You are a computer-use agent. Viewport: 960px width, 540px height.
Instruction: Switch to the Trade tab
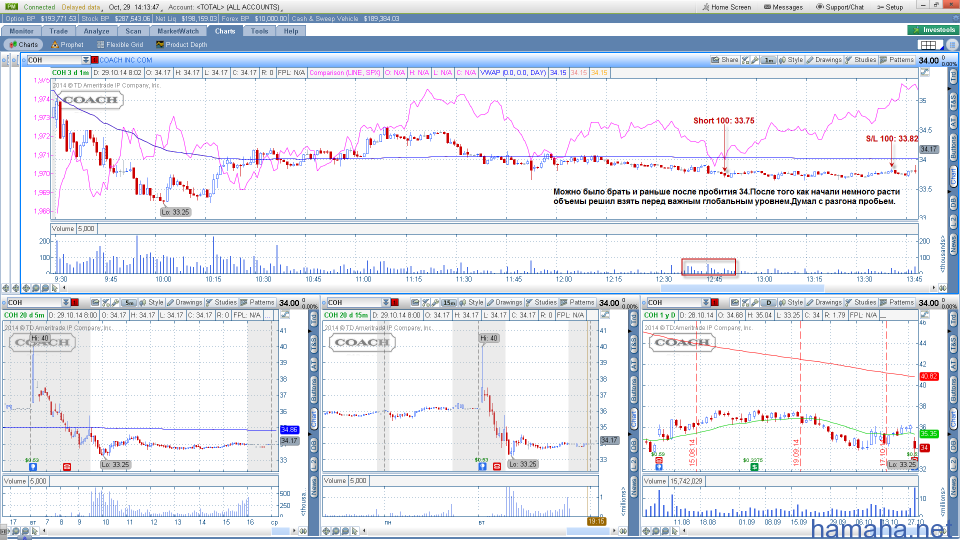pyautogui.click(x=59, y=31)
